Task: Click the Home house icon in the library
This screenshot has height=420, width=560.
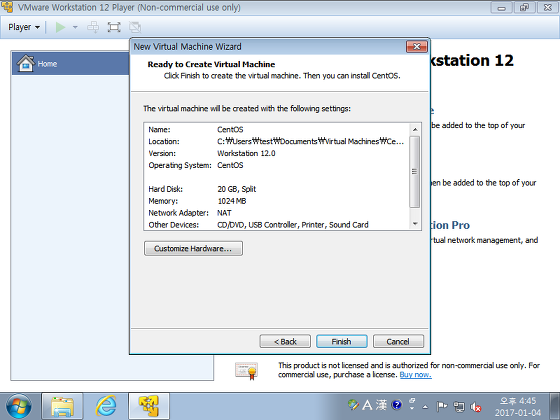Action: [25, 63]
